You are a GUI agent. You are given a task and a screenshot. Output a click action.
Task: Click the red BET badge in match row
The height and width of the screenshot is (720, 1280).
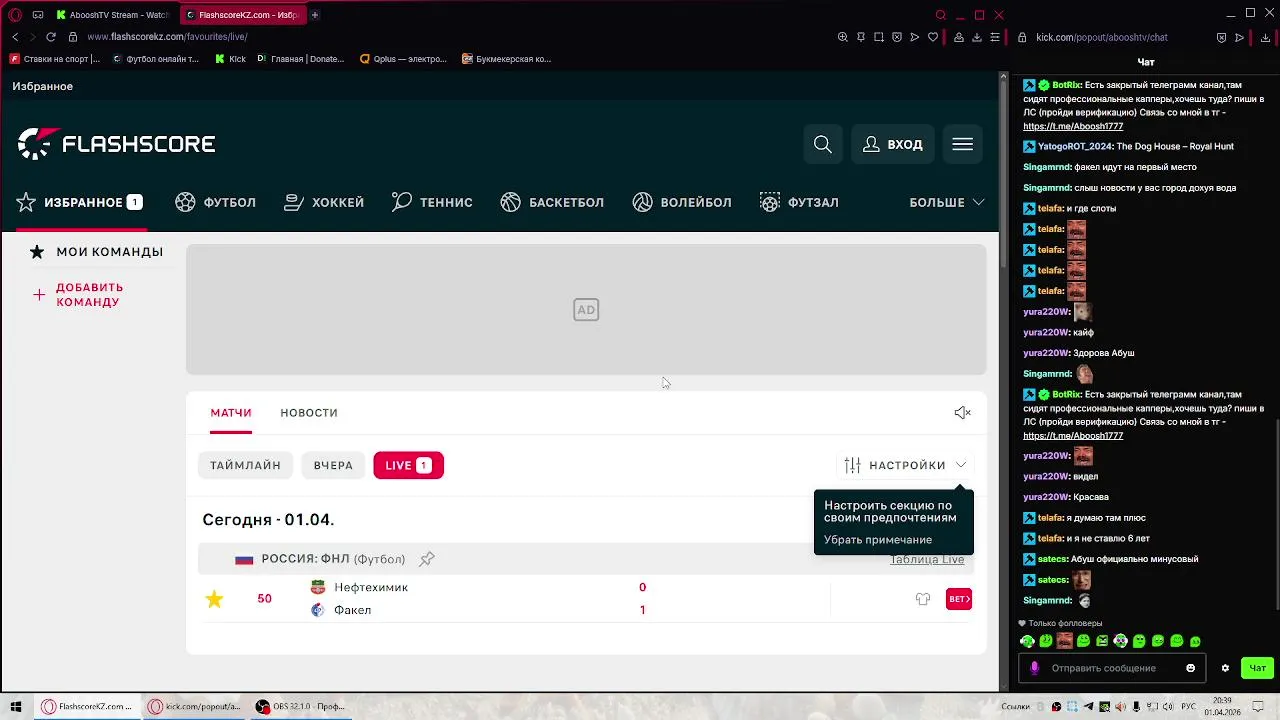958,599
